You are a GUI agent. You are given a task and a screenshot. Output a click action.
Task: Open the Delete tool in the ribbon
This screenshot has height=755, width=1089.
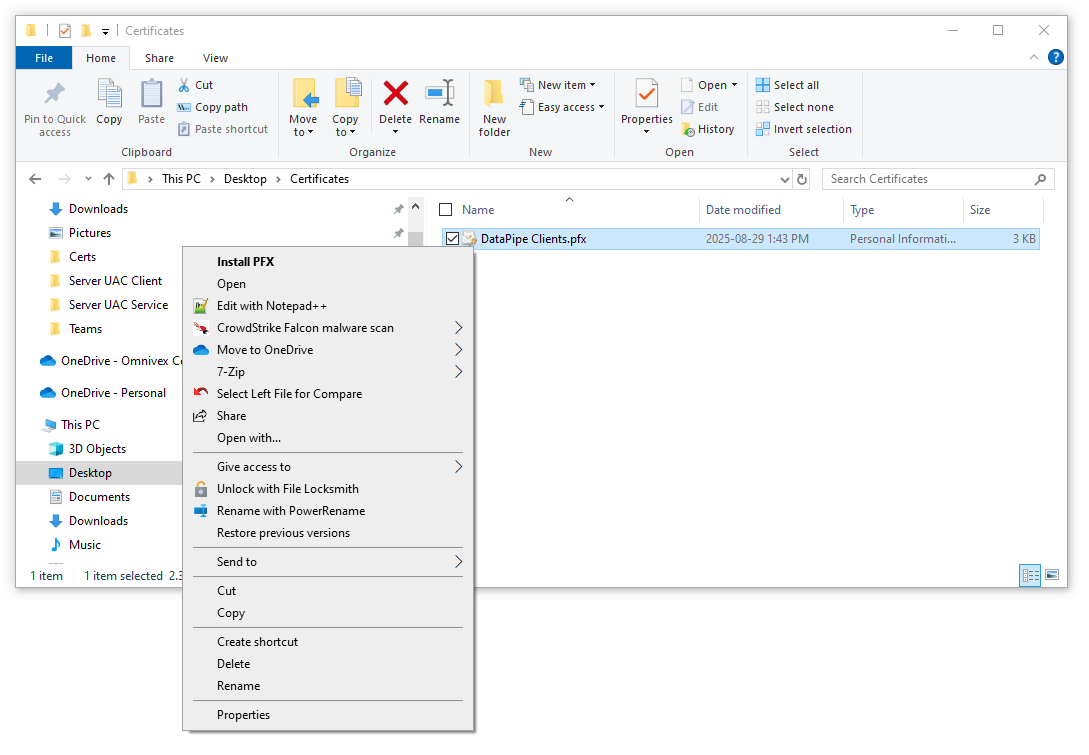(395, 100)
